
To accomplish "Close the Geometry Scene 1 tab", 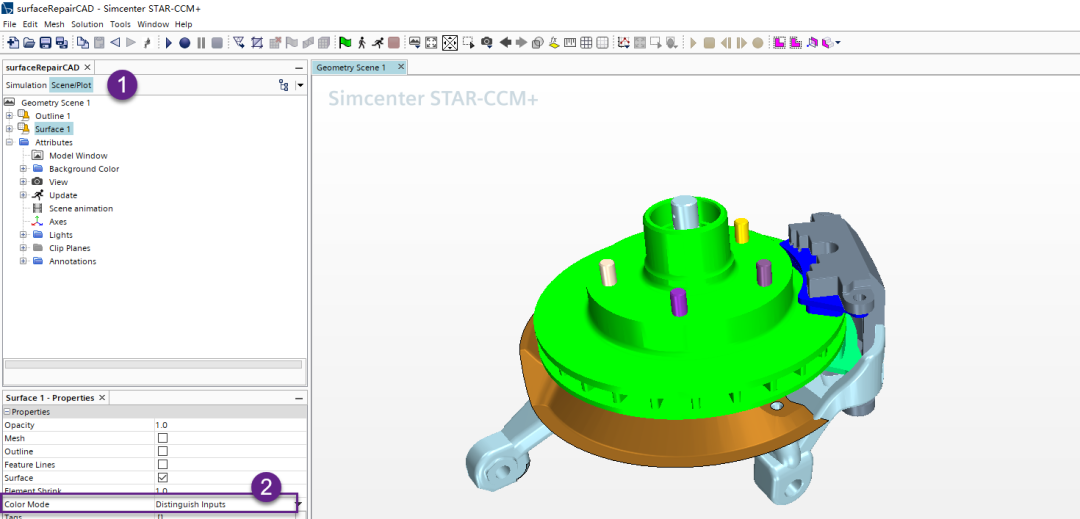I will click(399, 67).
